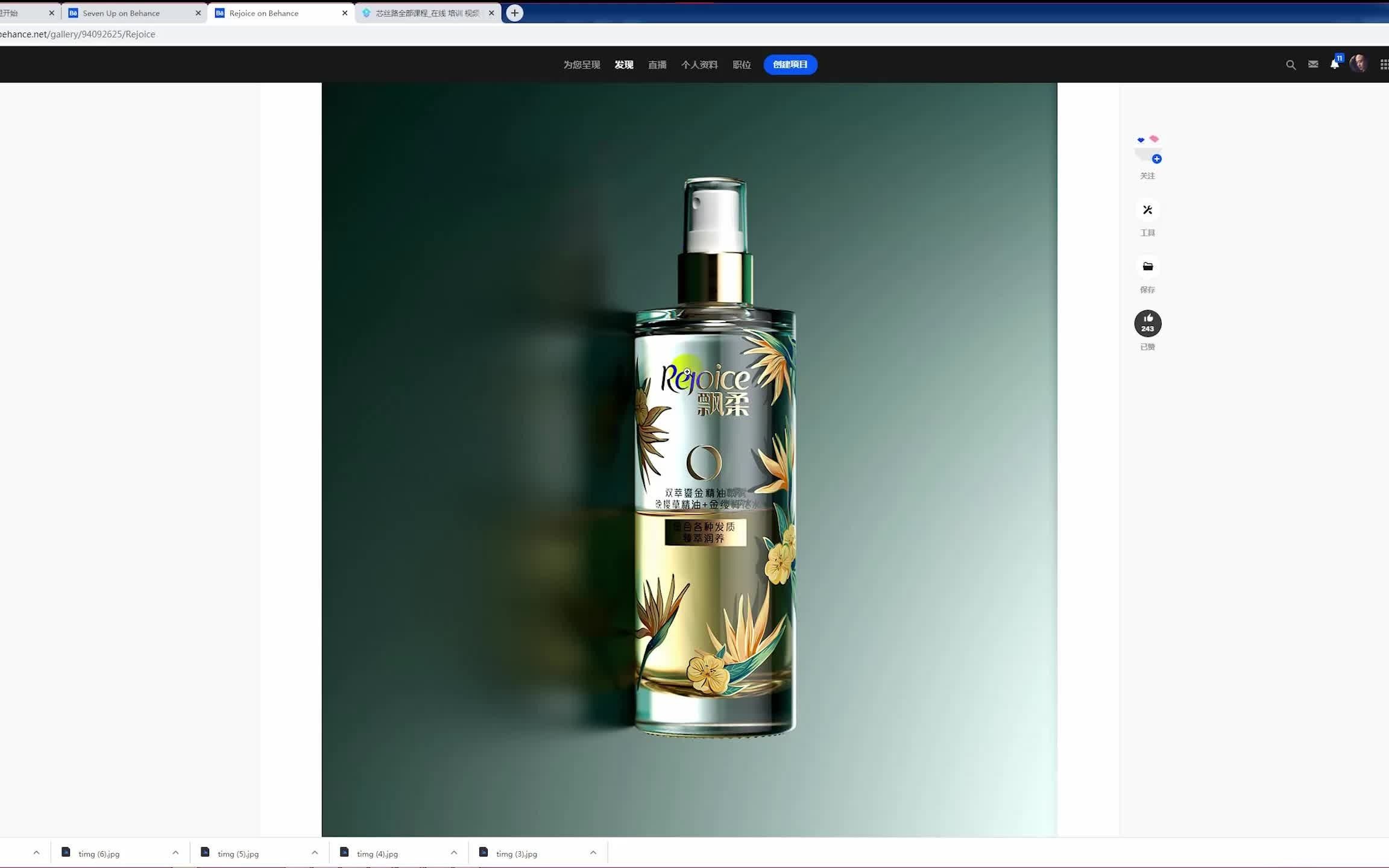The width and height of the screenshot is (1389, 868).
Task: Switch to Rejoice on Behance tab
Action: click(x=281, y=13)
